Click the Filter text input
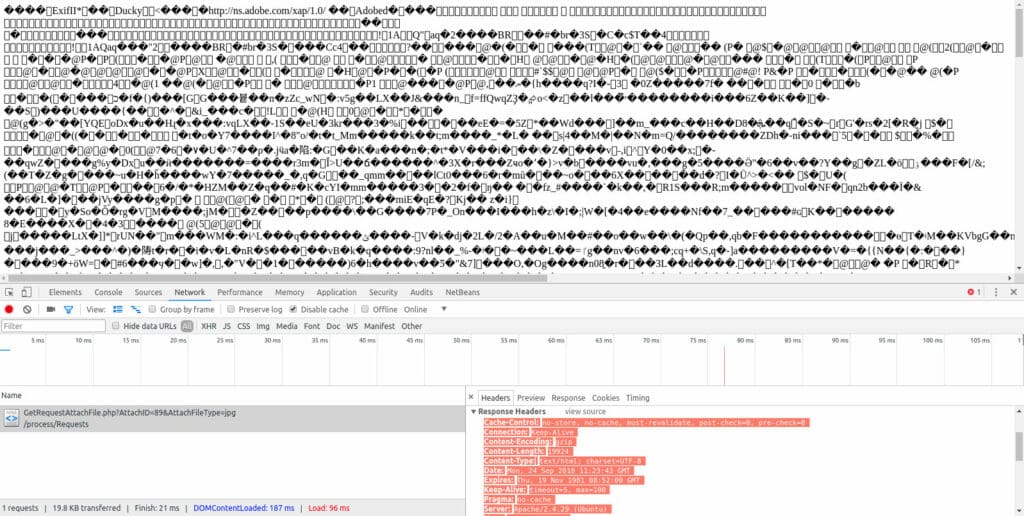The image size is (1024, 516). tap(54, 326)
